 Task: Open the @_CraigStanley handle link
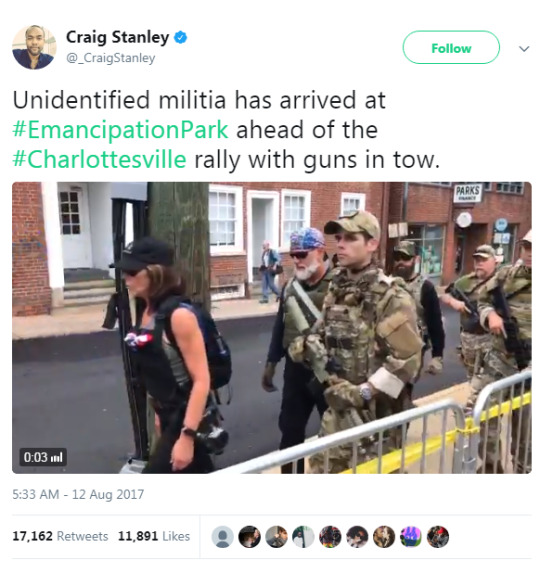(111, 58)
